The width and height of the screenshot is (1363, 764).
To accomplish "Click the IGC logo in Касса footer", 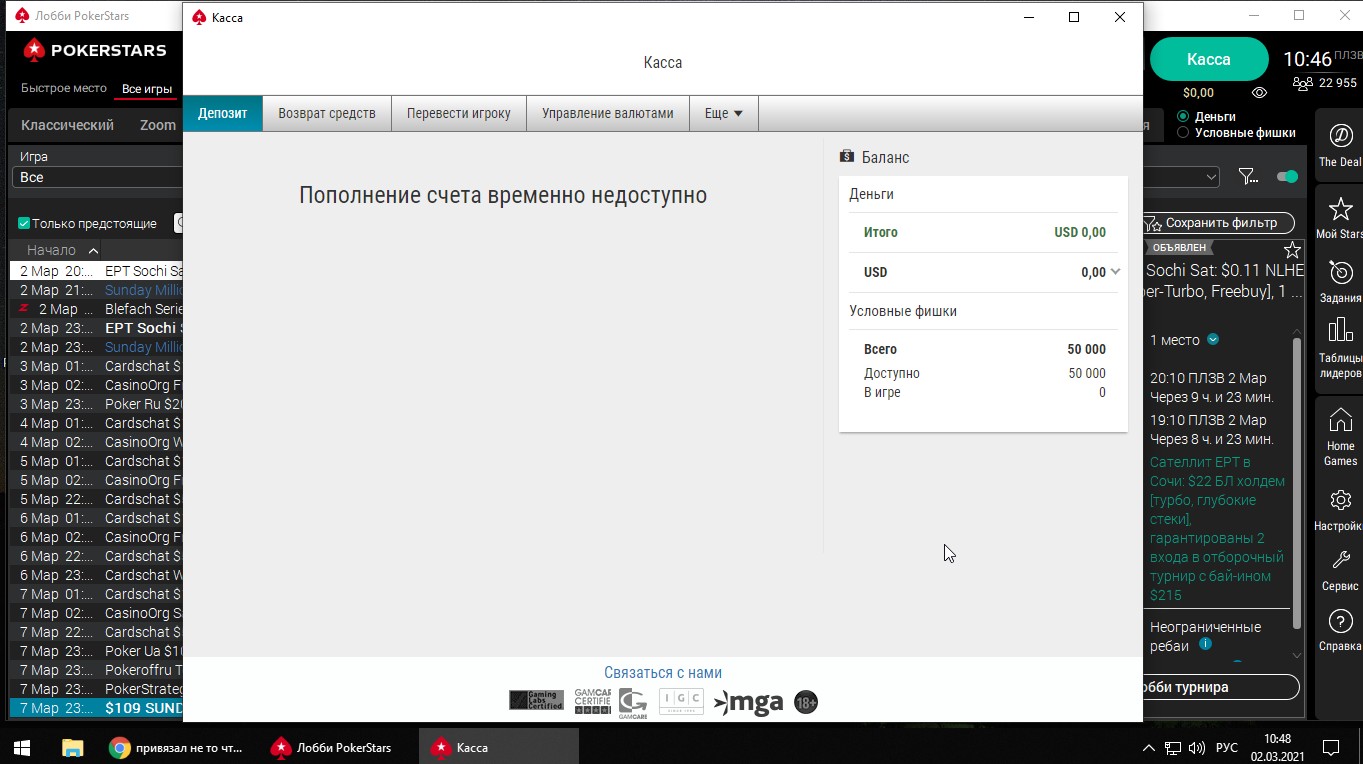I will 681,701.
